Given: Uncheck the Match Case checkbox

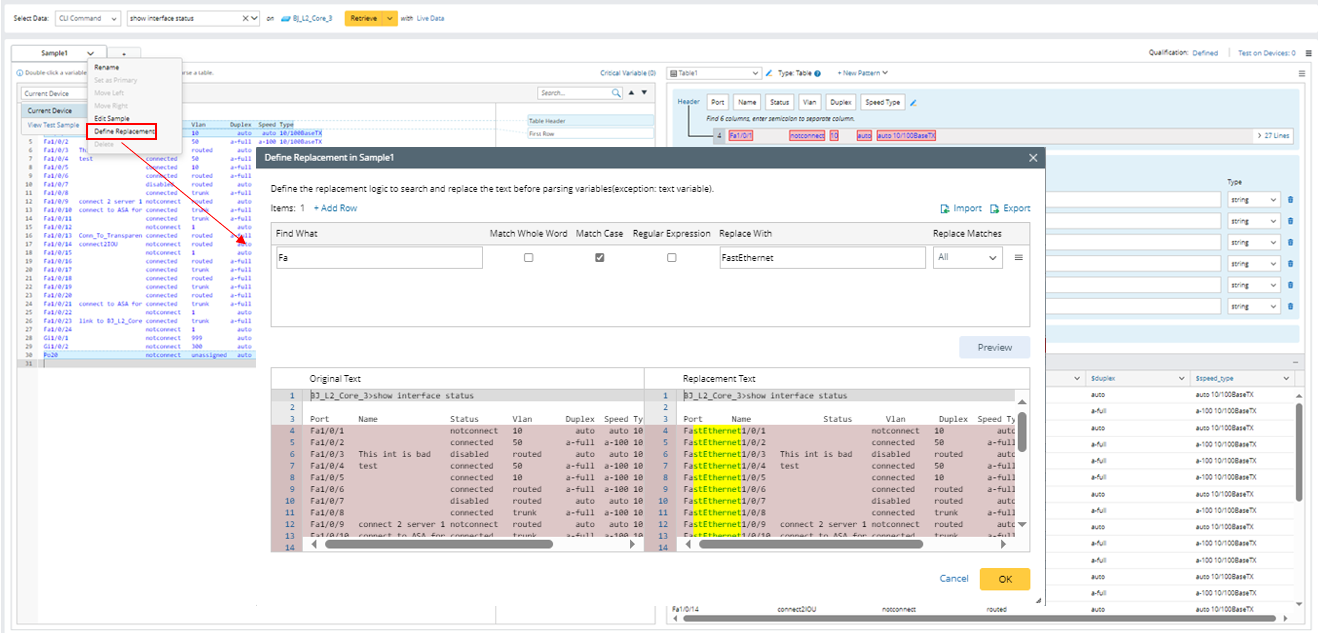Looking at the screenshot, I should (599, 258).
